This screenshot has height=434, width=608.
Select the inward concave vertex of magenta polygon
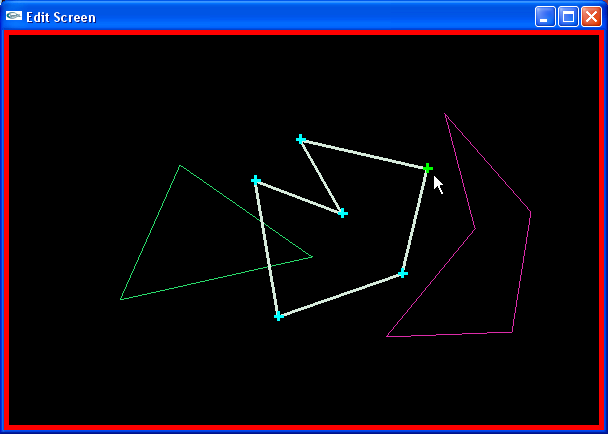coord(474,229)
